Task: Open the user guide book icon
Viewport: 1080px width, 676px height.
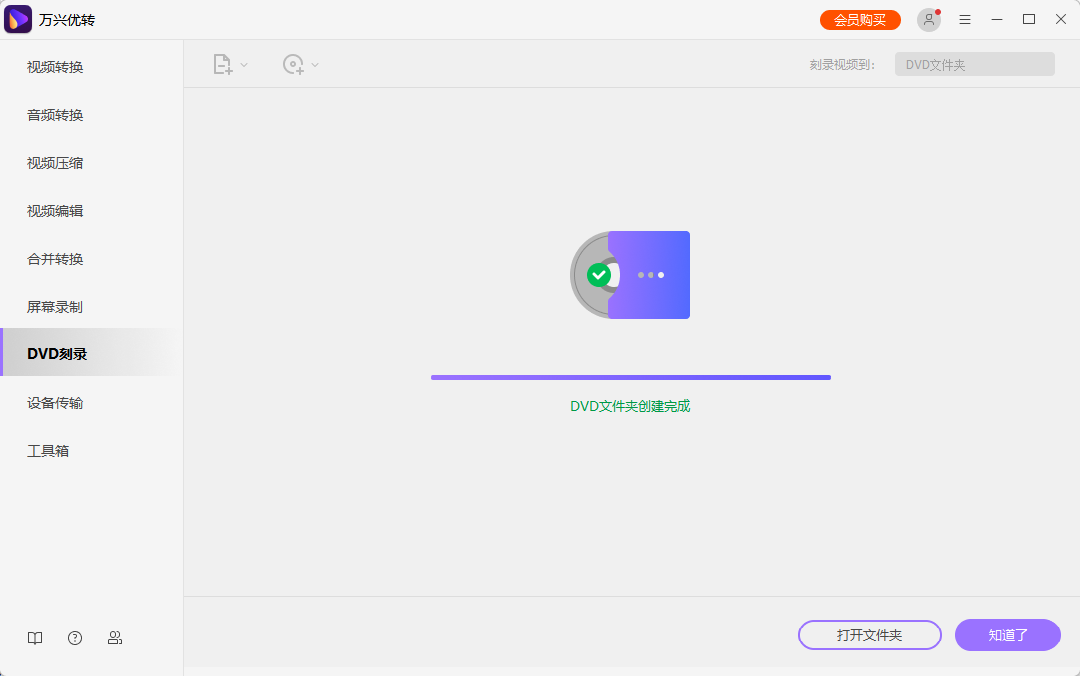Action: 35,637
